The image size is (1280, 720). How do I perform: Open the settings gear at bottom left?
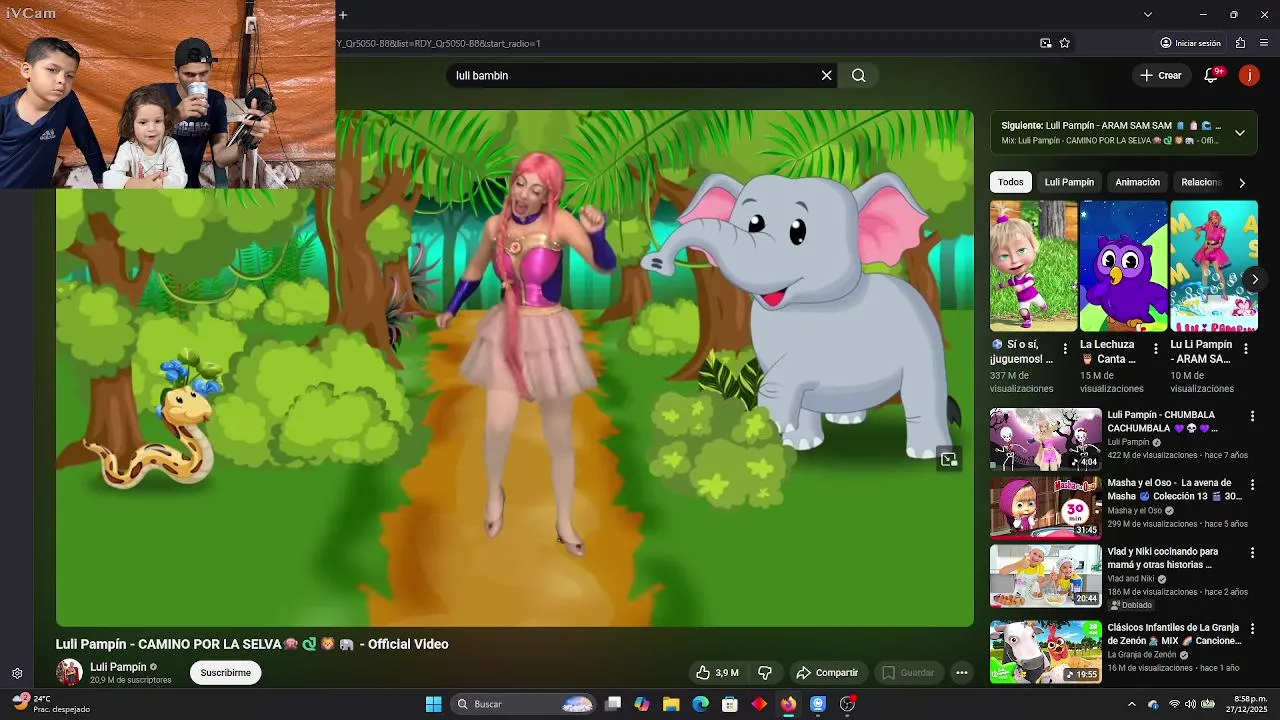coord(17,674)
